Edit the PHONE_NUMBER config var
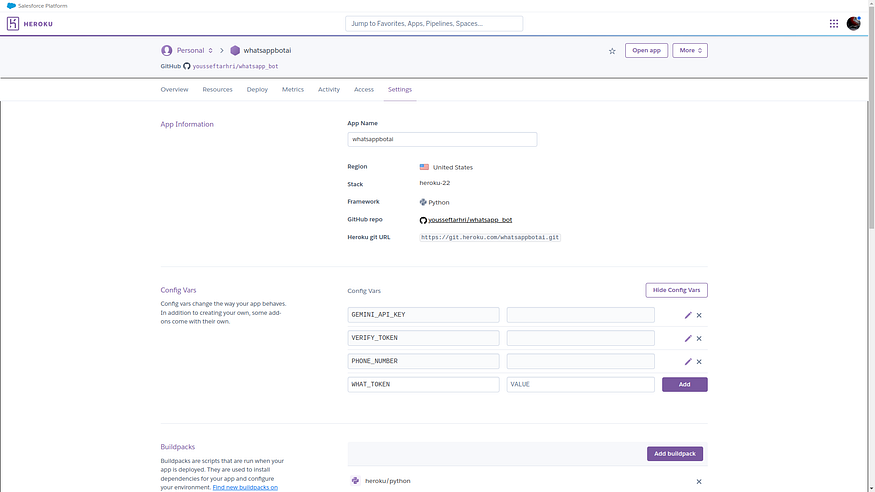Screen dimensions: 875x492 coord(688,361)
